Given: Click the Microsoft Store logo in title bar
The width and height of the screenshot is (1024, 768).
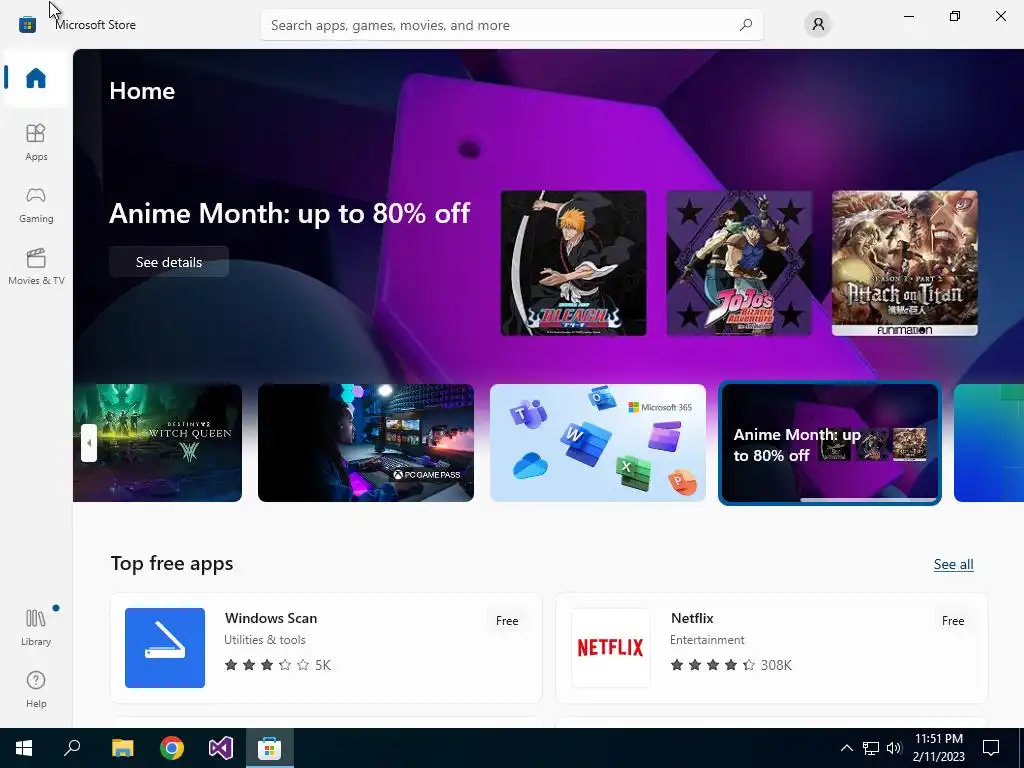Looking at the screenshot, I should coord(27,25).
